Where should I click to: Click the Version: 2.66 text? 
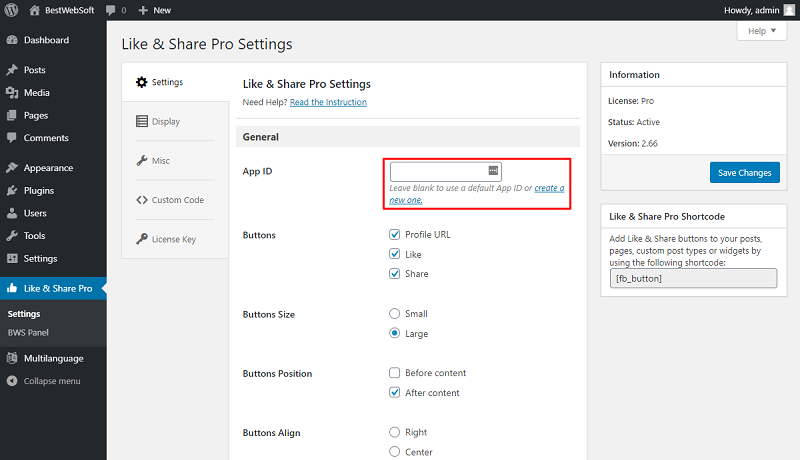pos(633,144)
